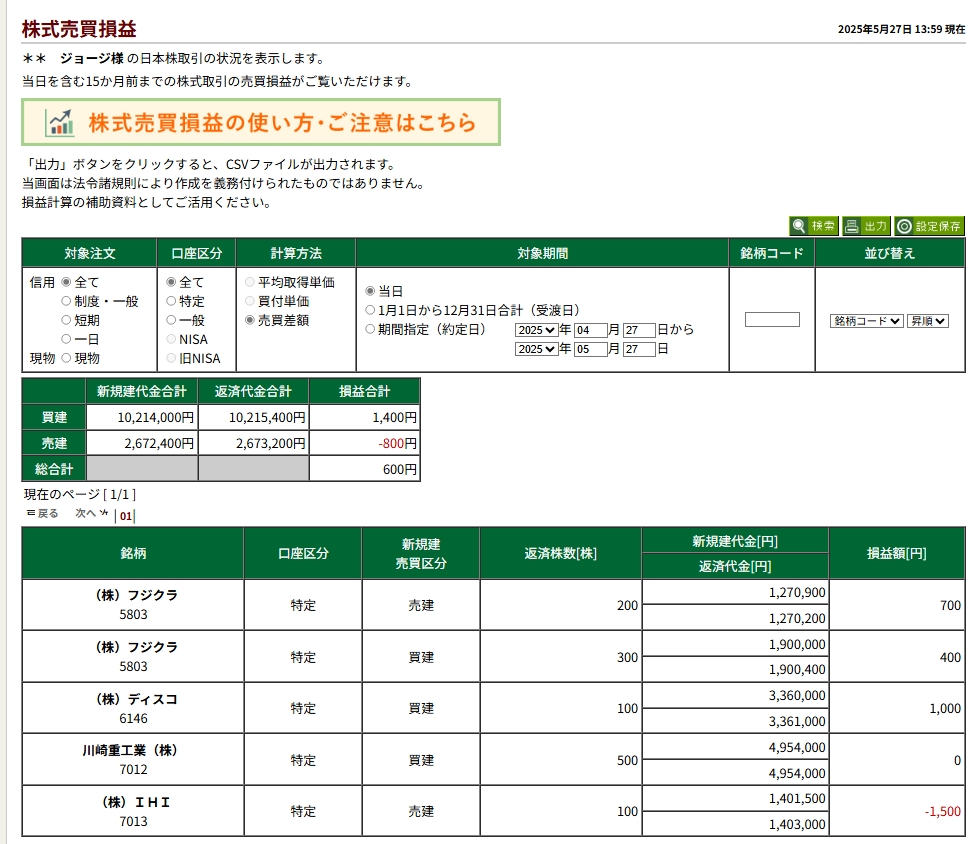Select the 制度・一般 margin order radio button
This screenshot has width=979, height=844.
(x=66, y=301)
